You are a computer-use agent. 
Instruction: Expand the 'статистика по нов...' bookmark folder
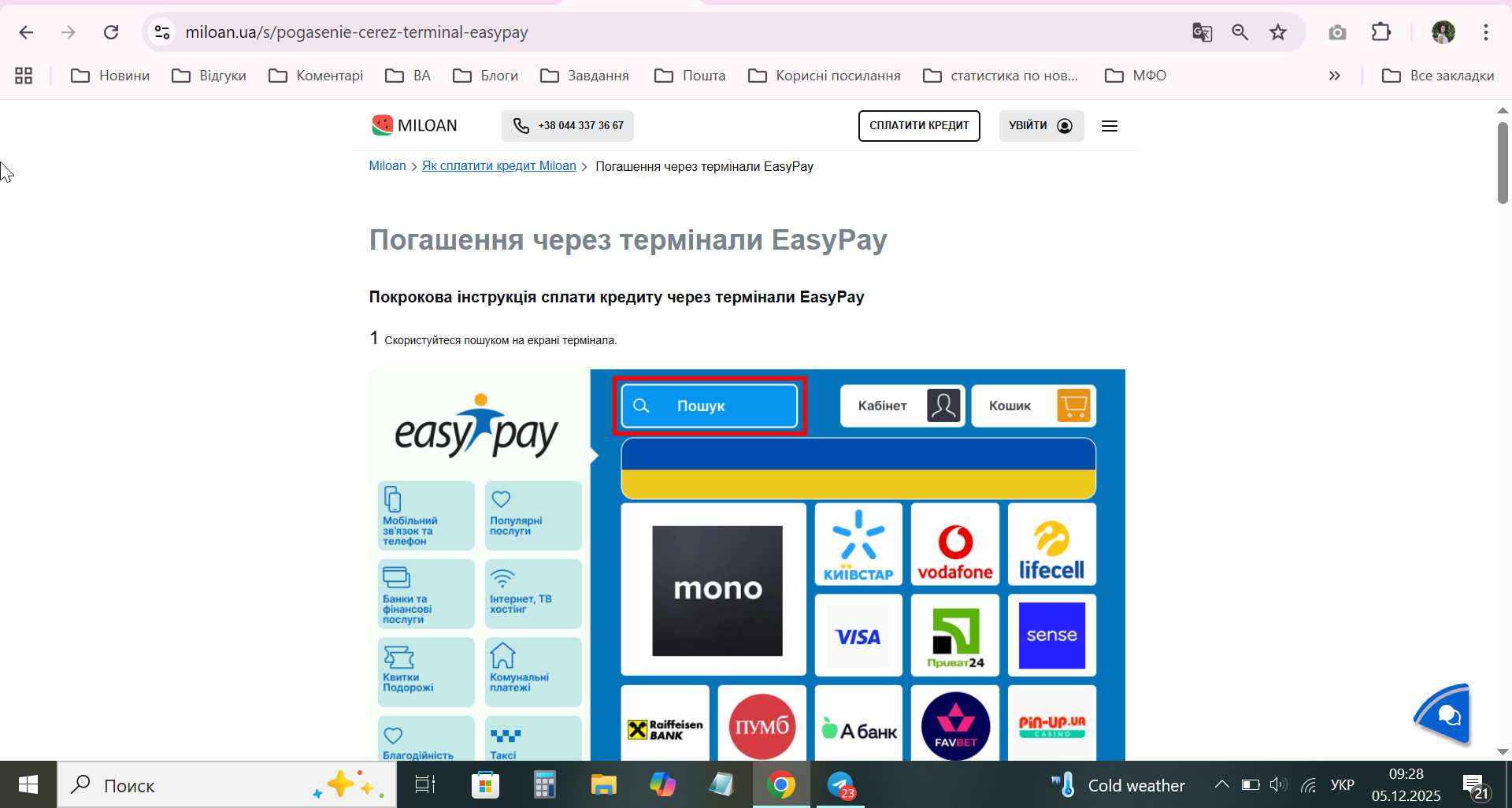(1001, 76)
